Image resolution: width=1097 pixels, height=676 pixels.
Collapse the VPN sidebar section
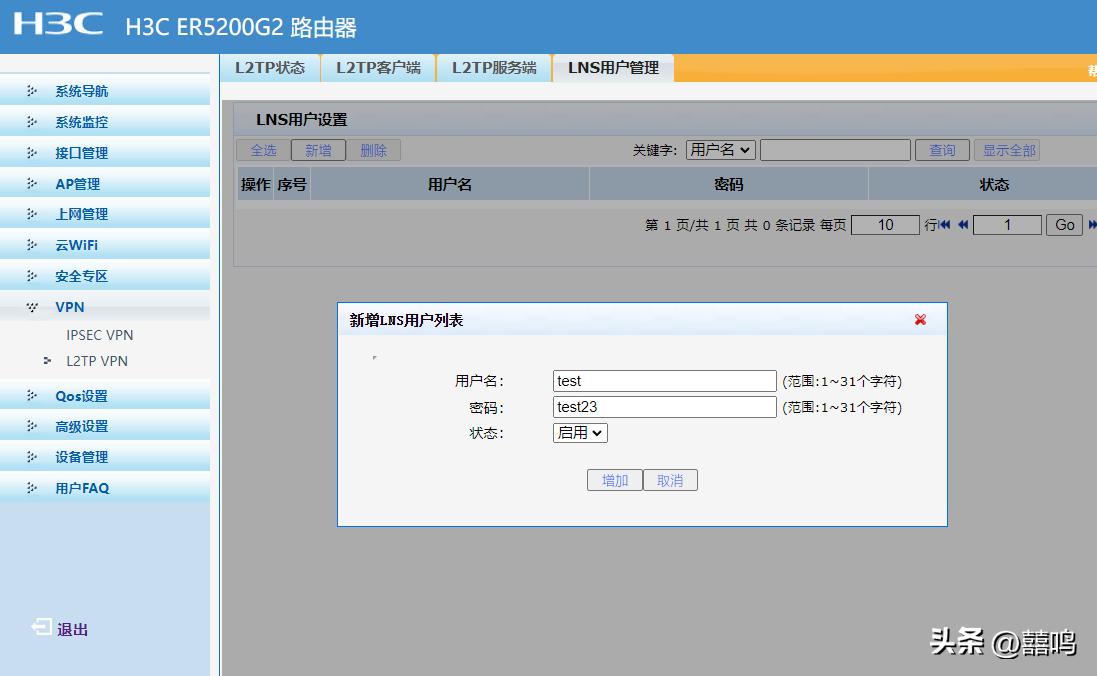pos(69,307)
